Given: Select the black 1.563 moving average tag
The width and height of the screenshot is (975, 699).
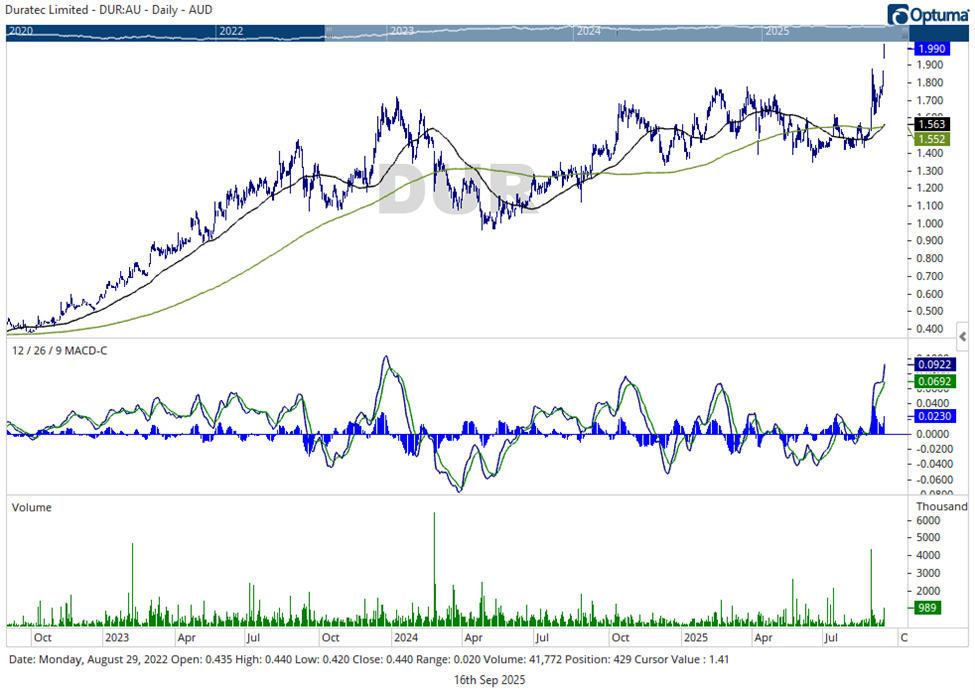Looking at the screenshot, I should tap(929, 124).
